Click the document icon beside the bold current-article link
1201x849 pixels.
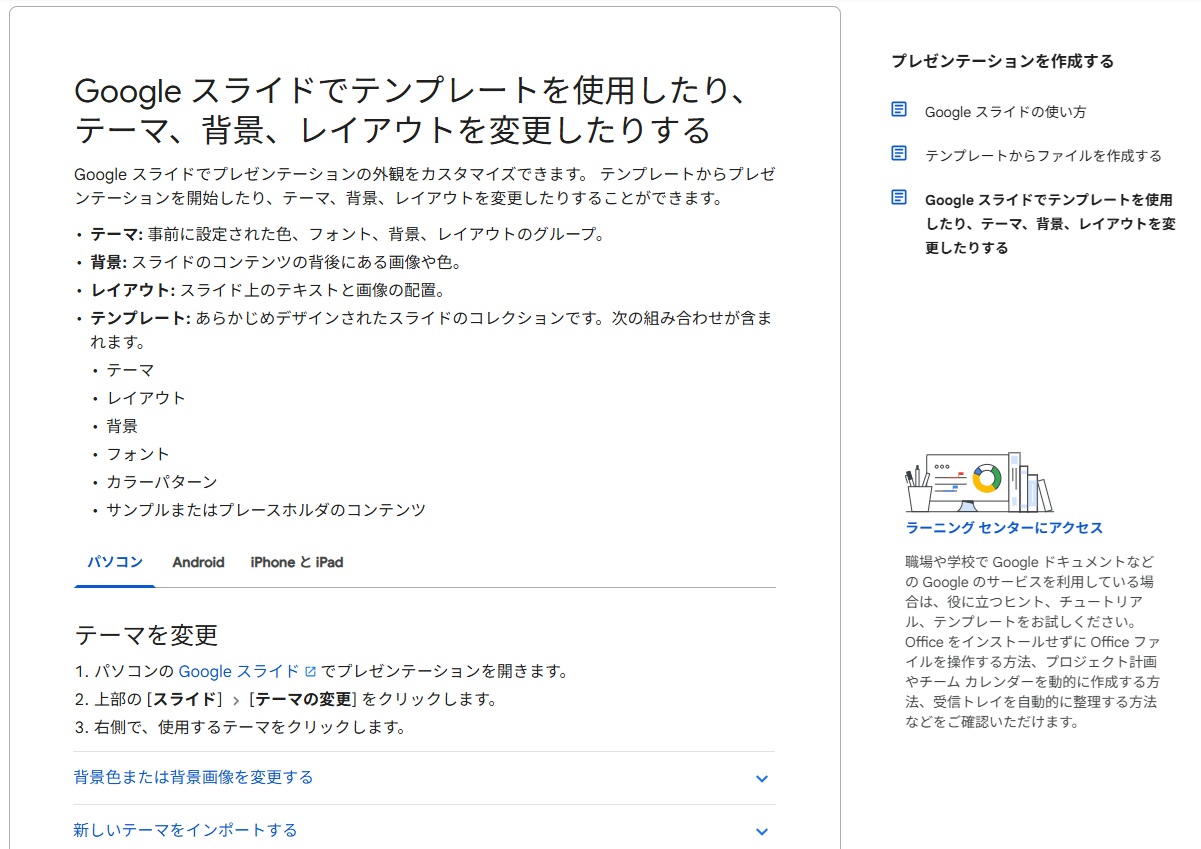(x=899, y=198)
